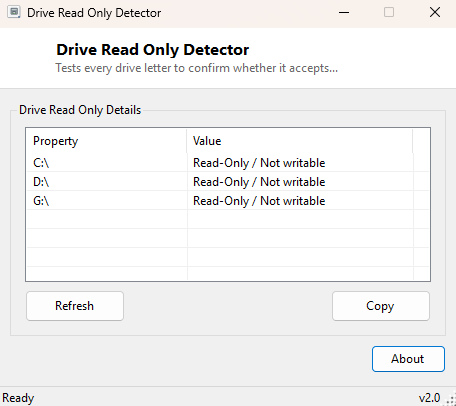Click the app icon in title bar
This screenshot has height=406, width=456.
14,13
